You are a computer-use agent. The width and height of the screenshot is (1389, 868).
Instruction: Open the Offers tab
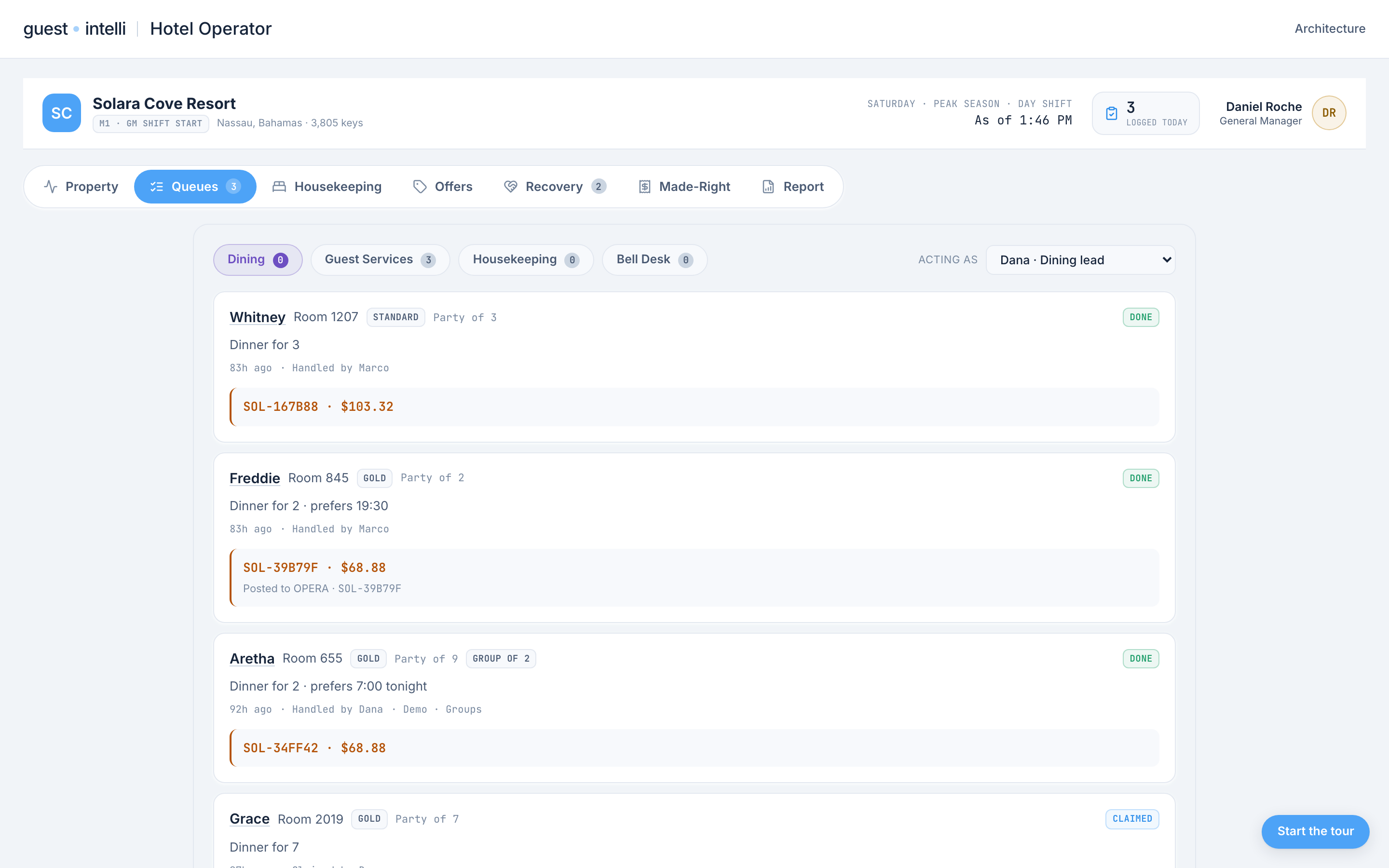click(443, 187)
